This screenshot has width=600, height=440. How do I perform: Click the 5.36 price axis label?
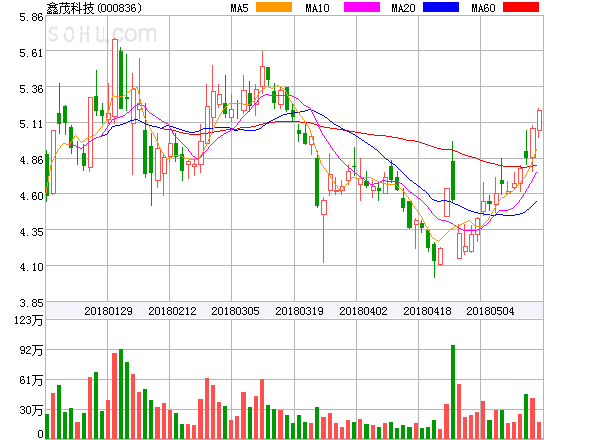click(x=31, y=89)
